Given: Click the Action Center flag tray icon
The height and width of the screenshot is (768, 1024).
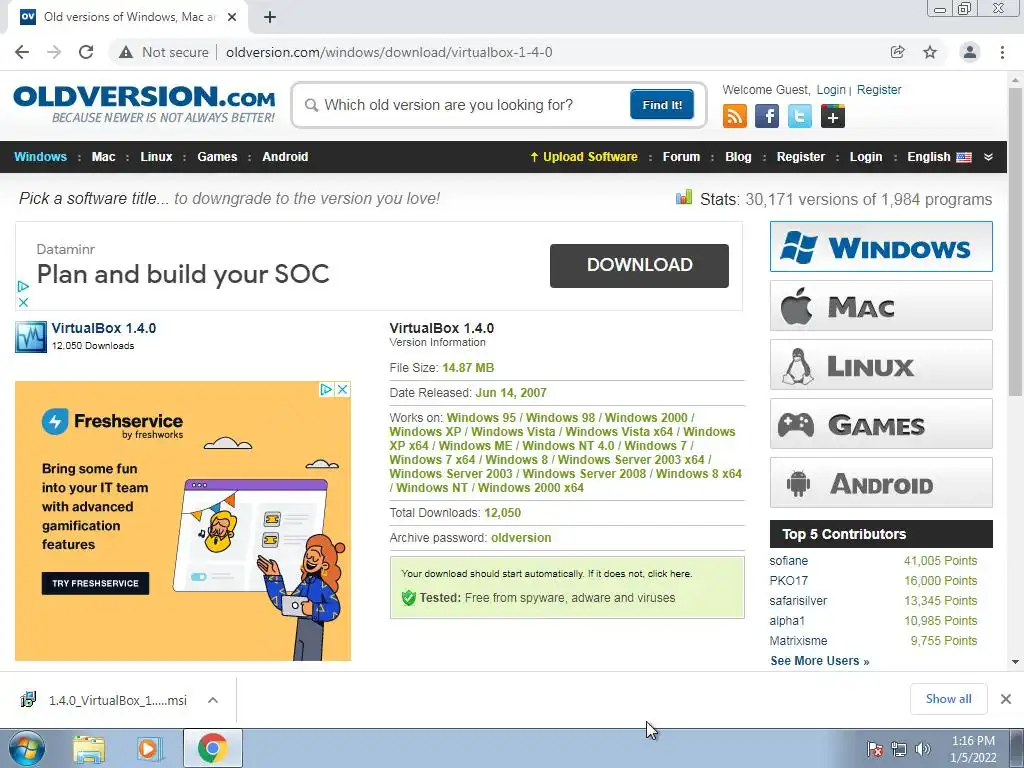Looking at the screenshot, I should (874, 749).
